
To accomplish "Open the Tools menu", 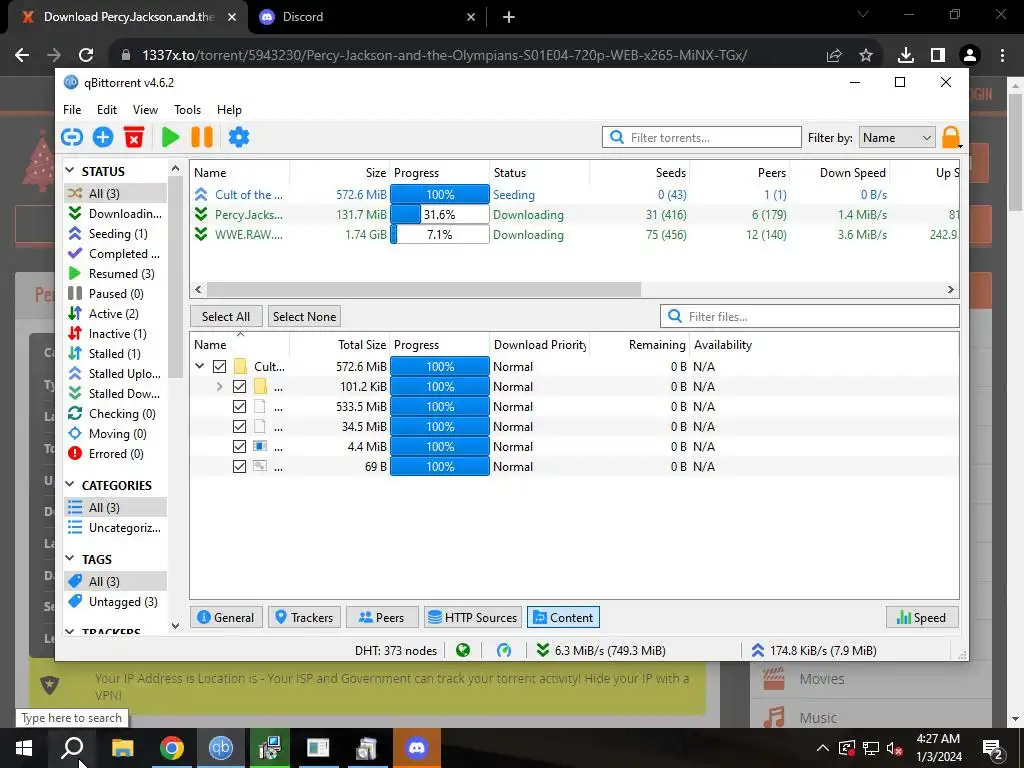I will (187, 110).
